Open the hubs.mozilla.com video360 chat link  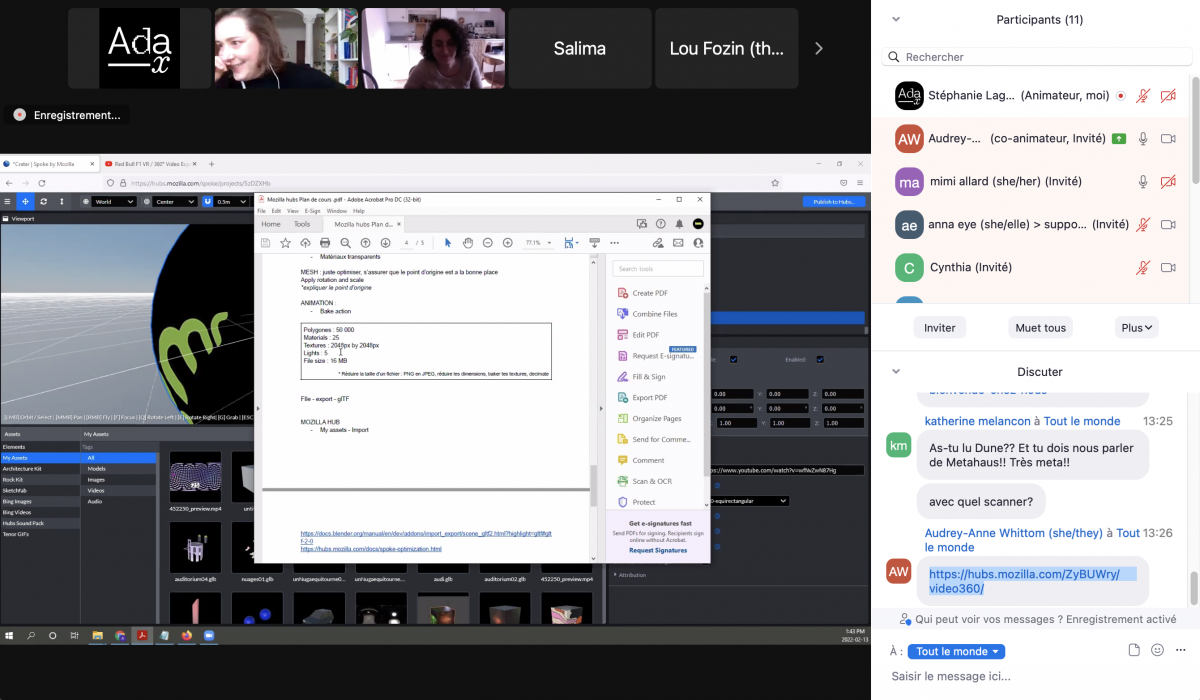(1032, 581)
